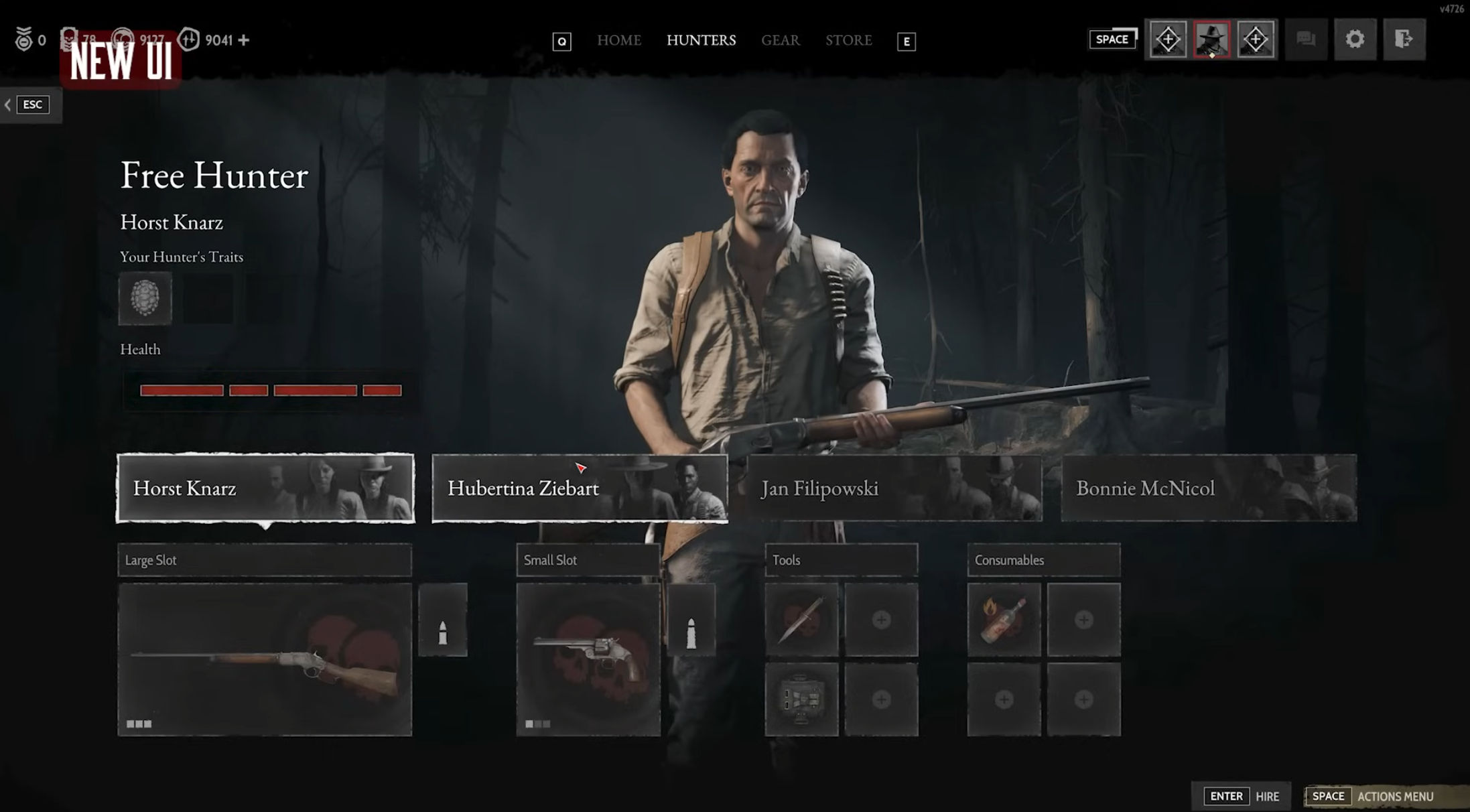Invite a partner in the first team slot

1168,40
